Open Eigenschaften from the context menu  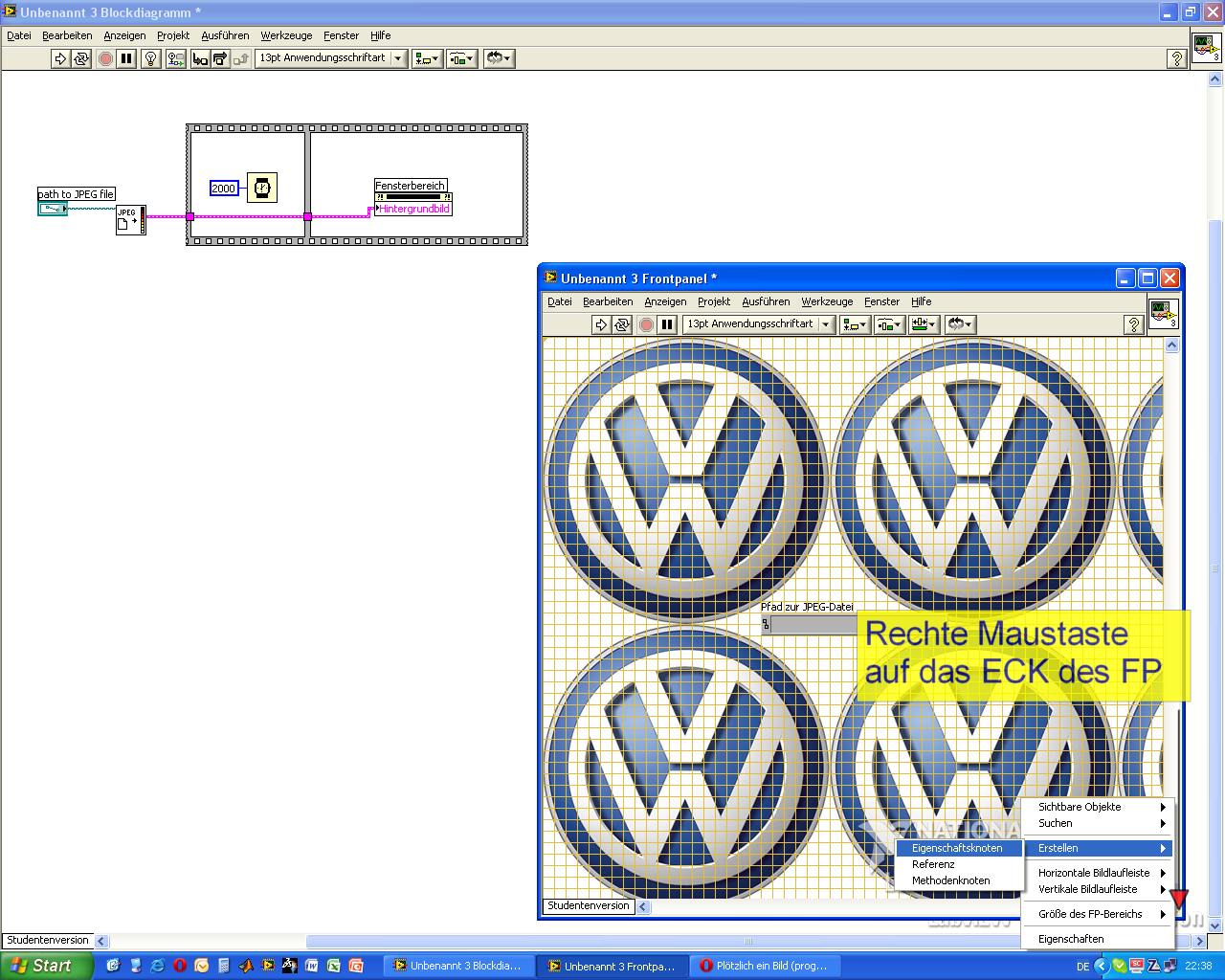coord(1098,939)
